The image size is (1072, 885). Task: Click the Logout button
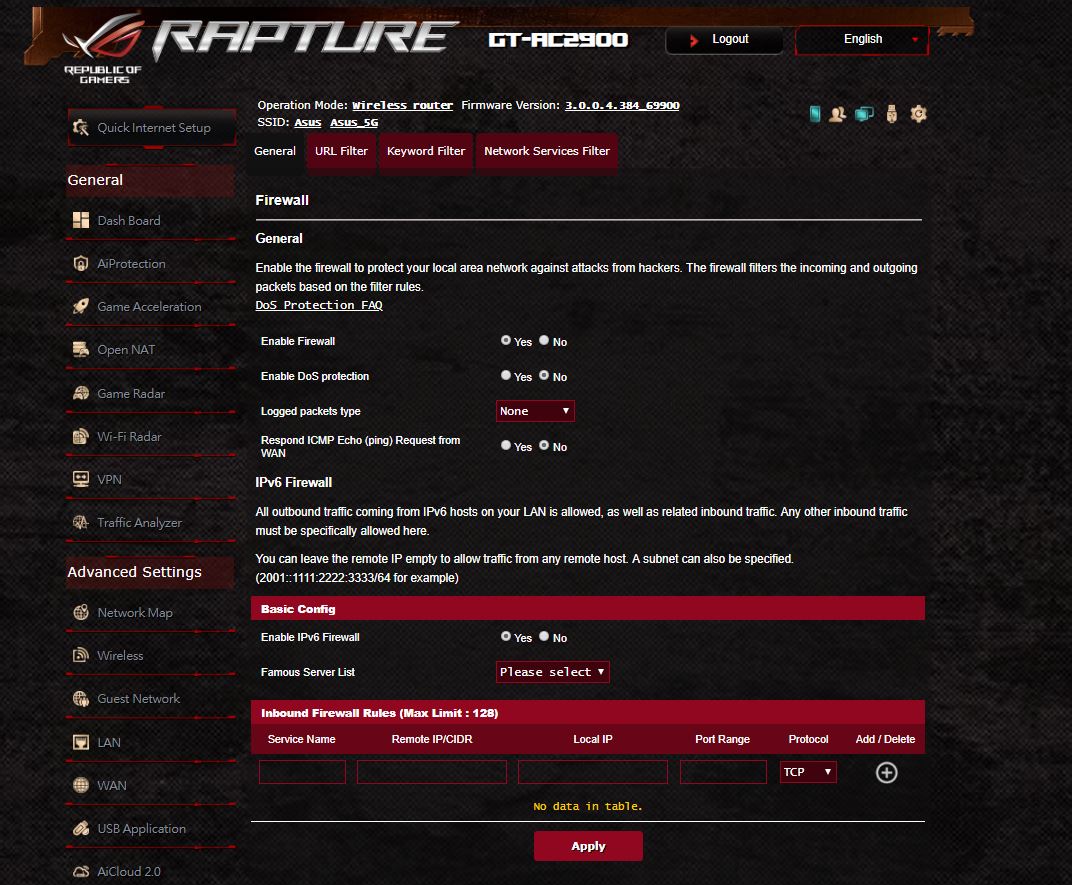724,40
